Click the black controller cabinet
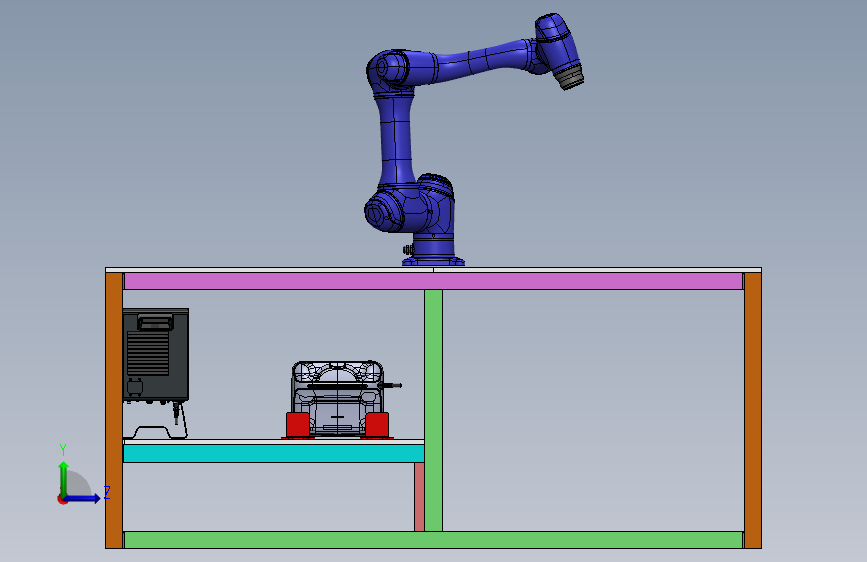 [x=156, y=355]
